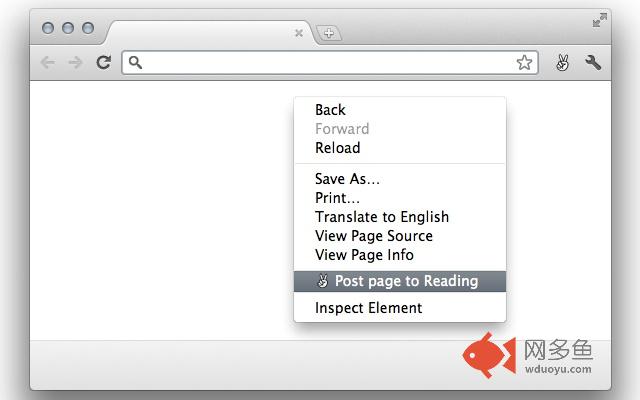Reload the page with the refresh icon
640x400 pixels.
103,63
